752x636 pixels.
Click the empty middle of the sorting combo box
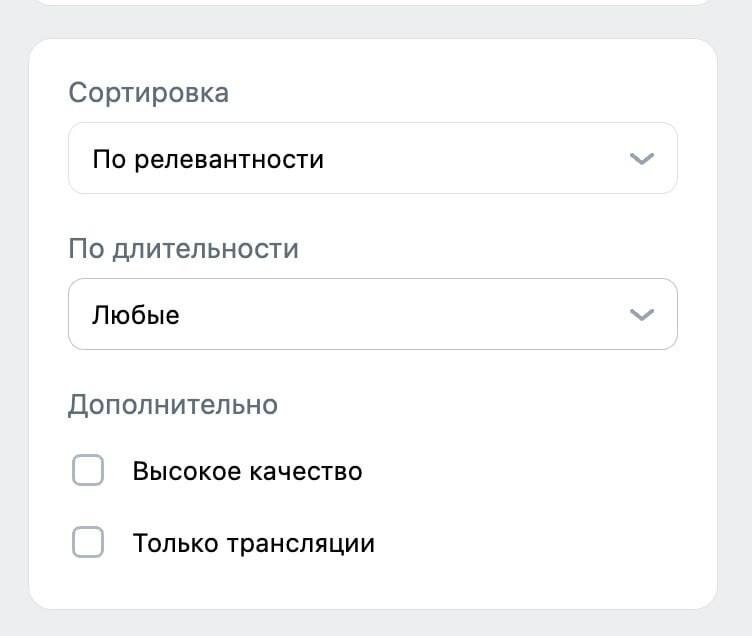pyautogui.click(x=470, y=159)
